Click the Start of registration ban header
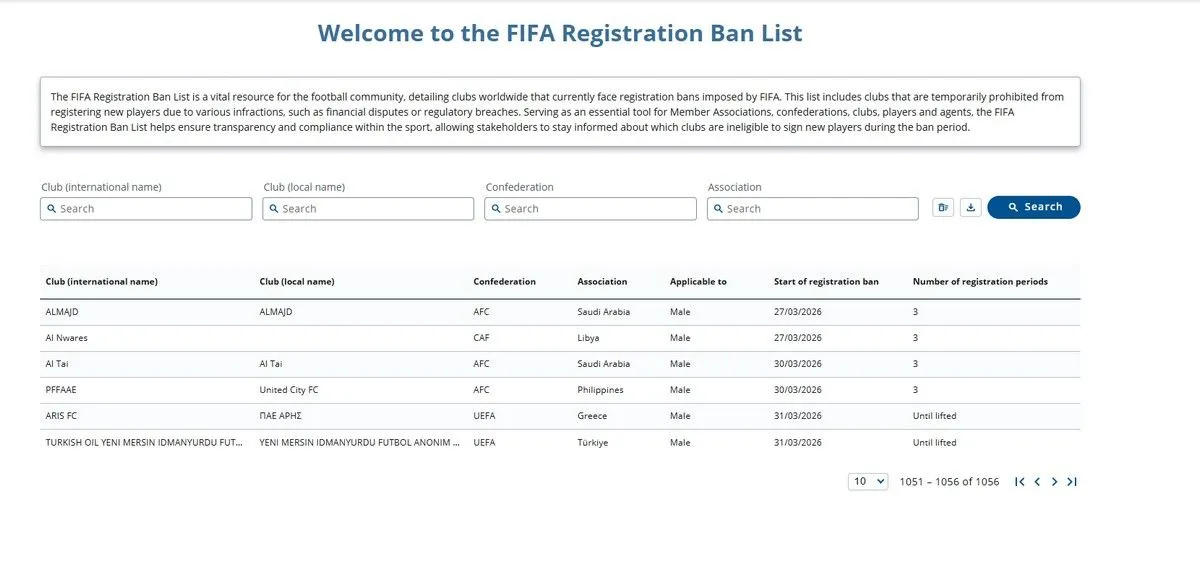The width and height of the screenshot is (1200, 575). [826, 282]
